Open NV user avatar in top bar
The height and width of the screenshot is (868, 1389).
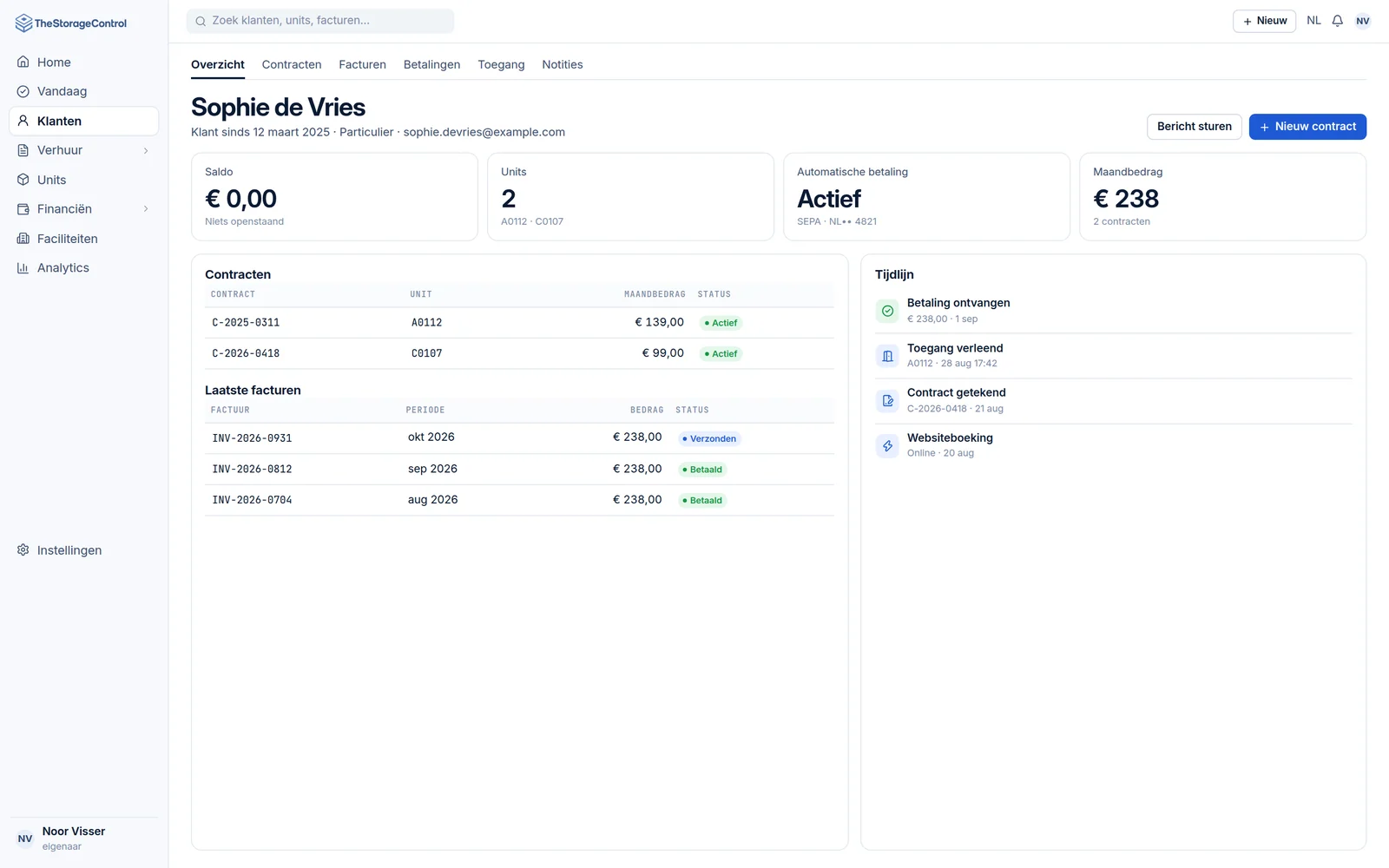pos(1363,21)
